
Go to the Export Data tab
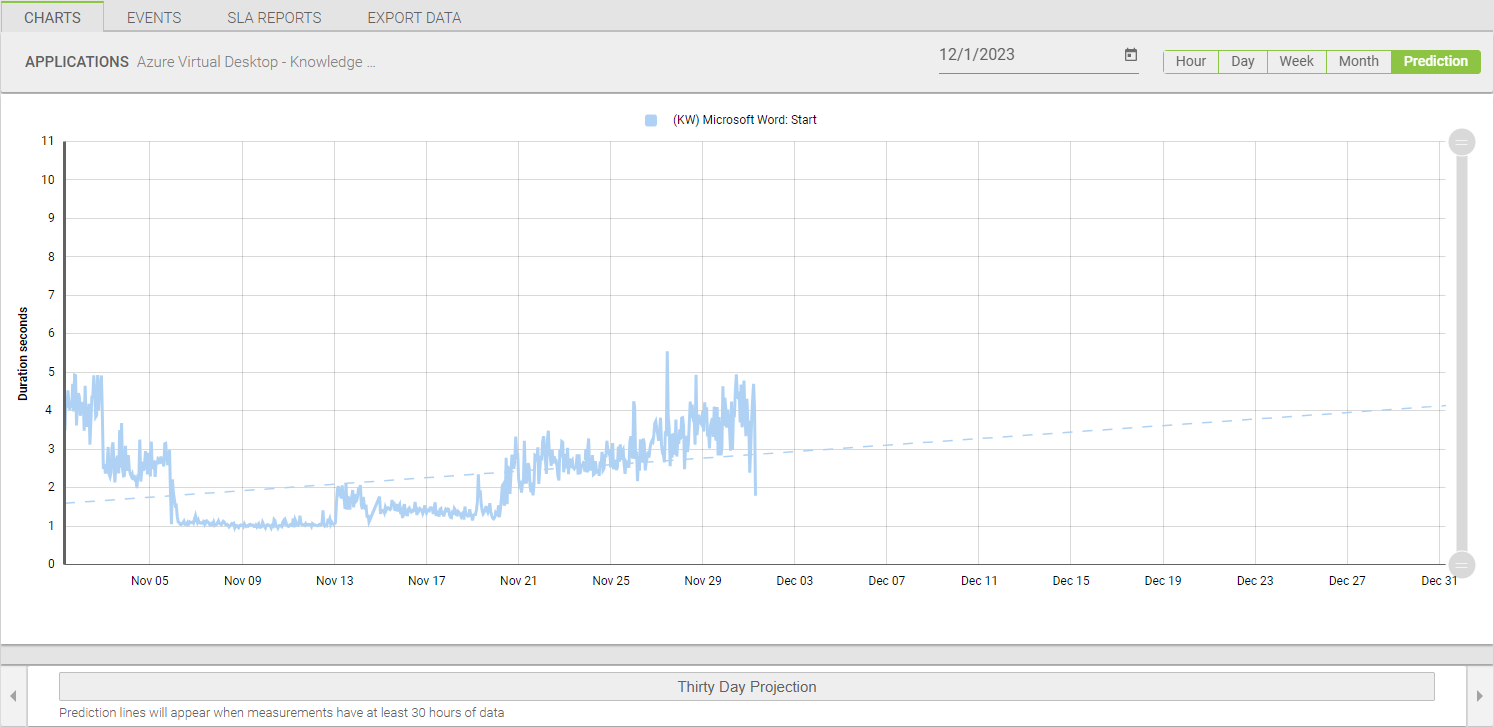pos(414,17)
